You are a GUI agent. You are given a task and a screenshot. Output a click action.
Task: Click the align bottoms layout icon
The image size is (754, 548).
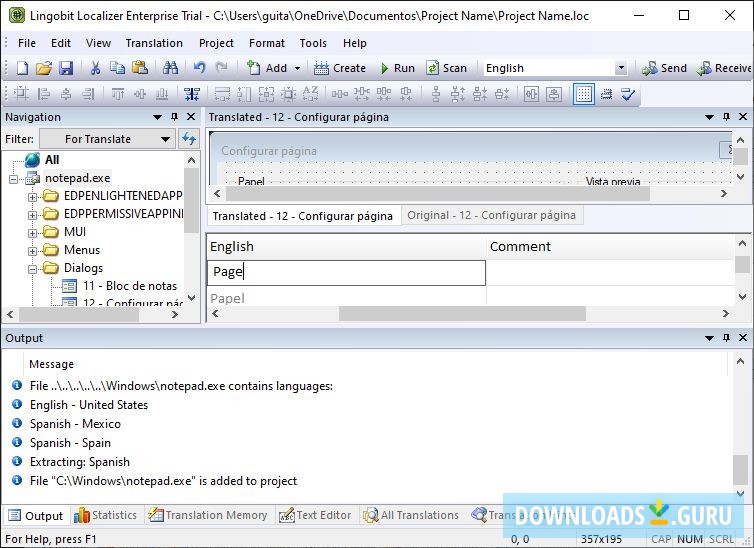(x=162, y=94)
